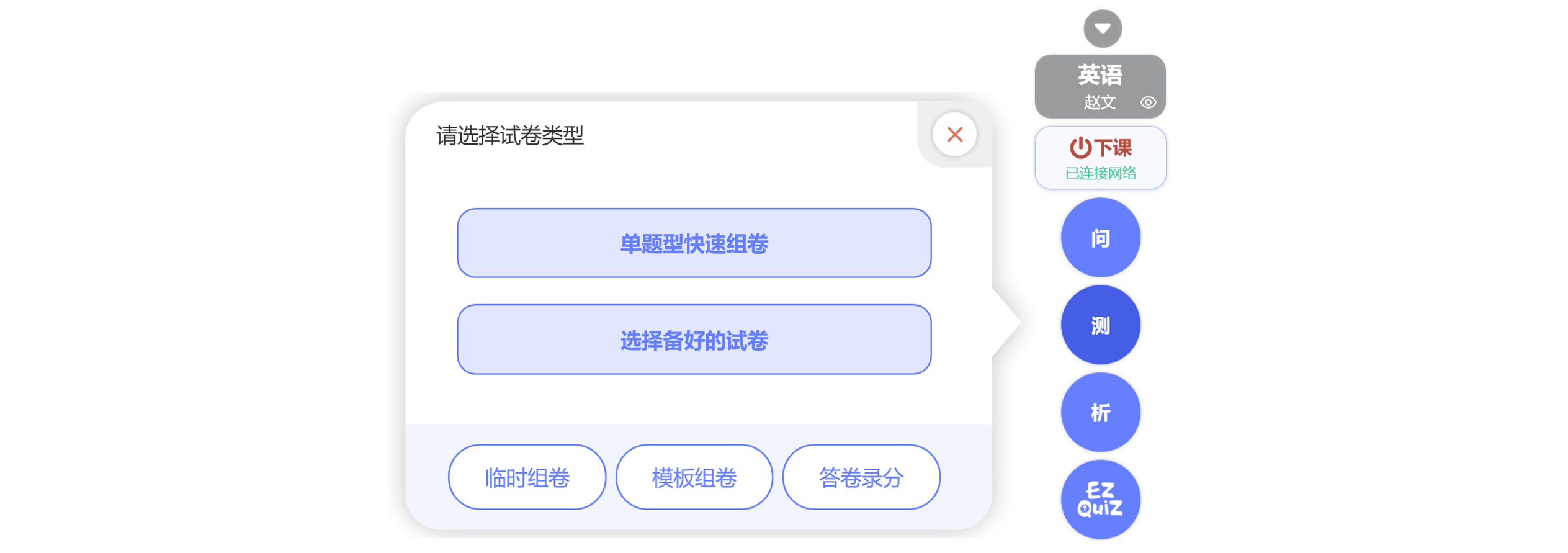Close the paper type dialog
This screenshot has width=1568, height=553.
click(x=954, y=135)
